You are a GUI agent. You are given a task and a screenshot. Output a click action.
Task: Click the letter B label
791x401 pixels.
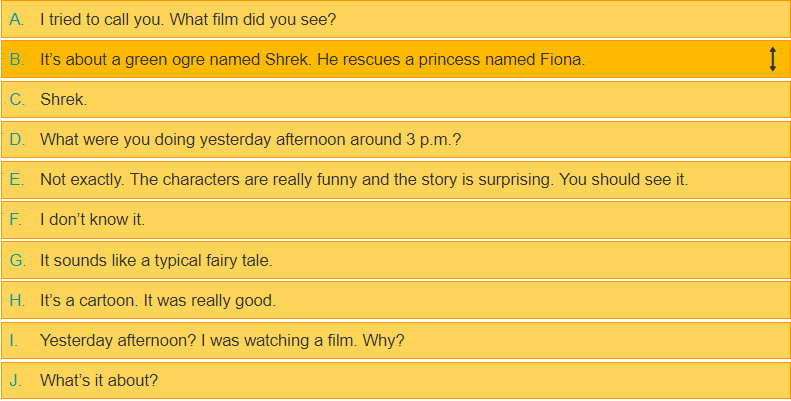click(17, 60)
